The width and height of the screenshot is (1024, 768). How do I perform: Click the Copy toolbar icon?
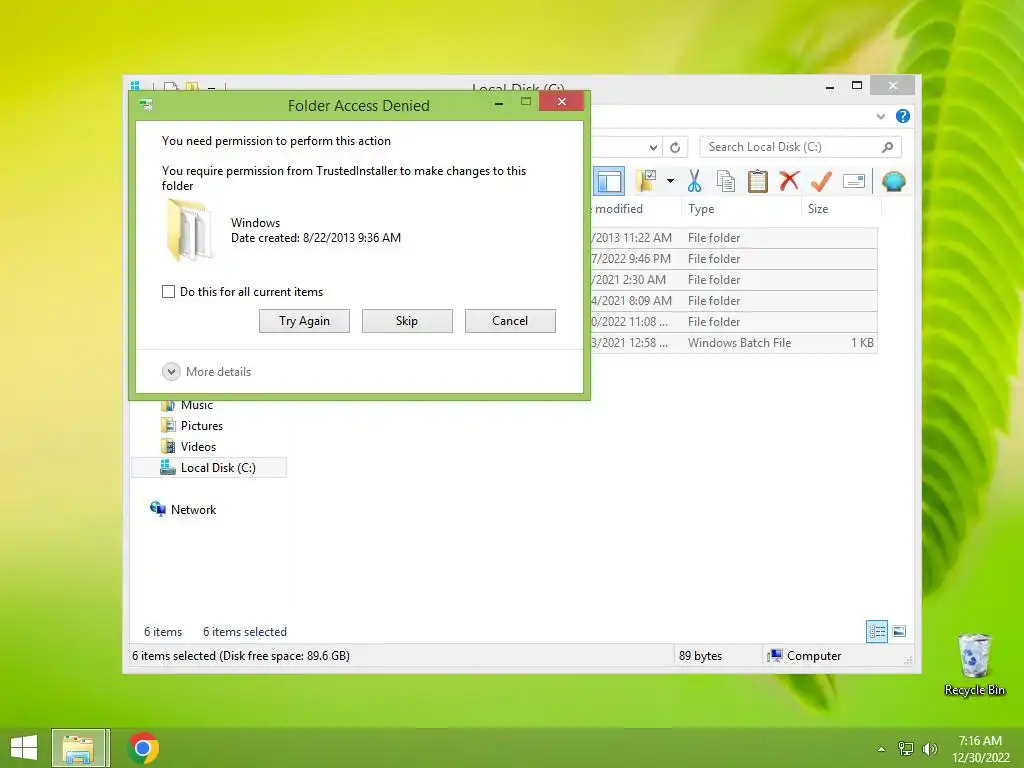(x=726, y=181)
